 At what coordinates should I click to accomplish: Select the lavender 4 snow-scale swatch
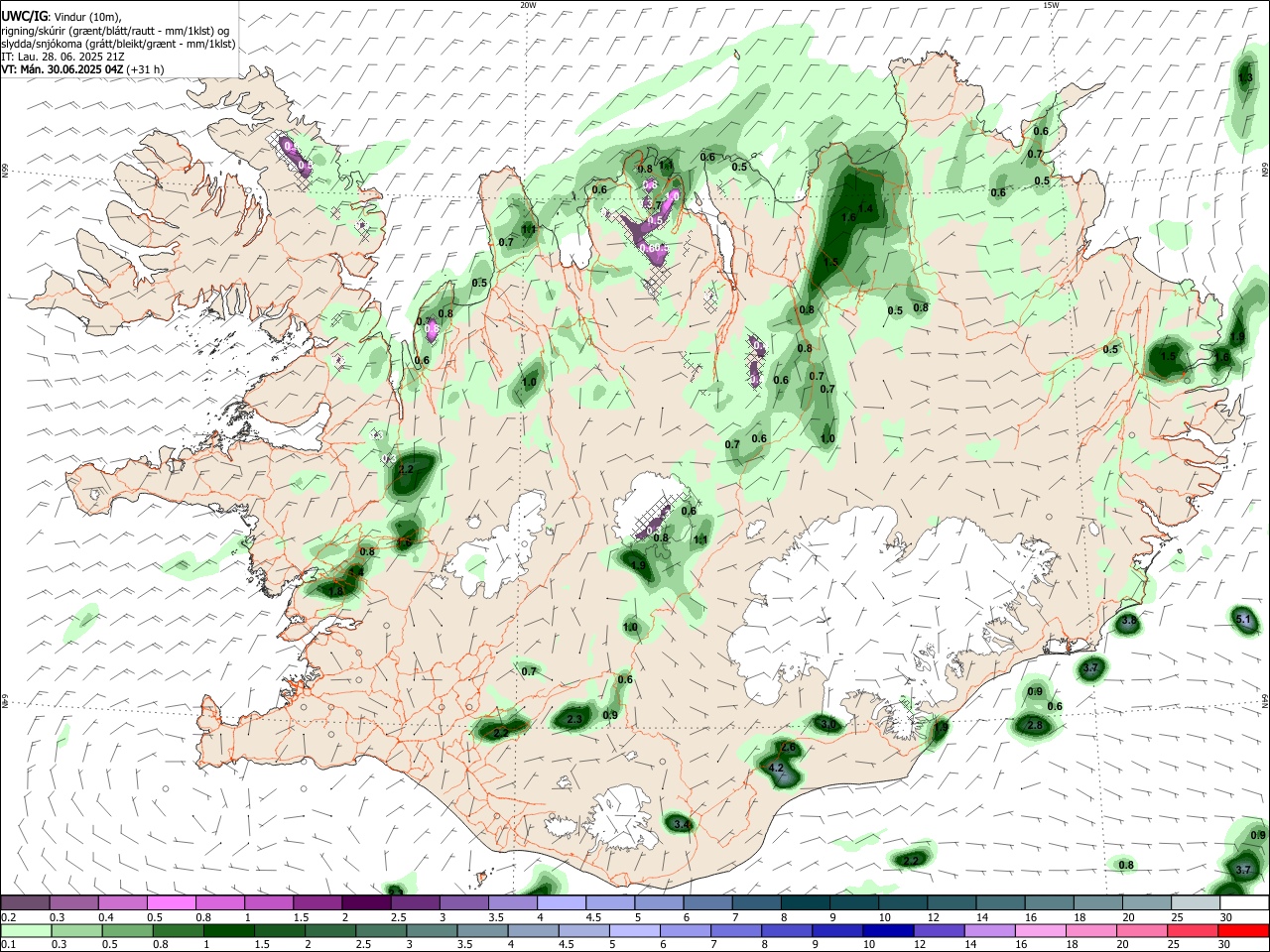(x=562, y=903)
